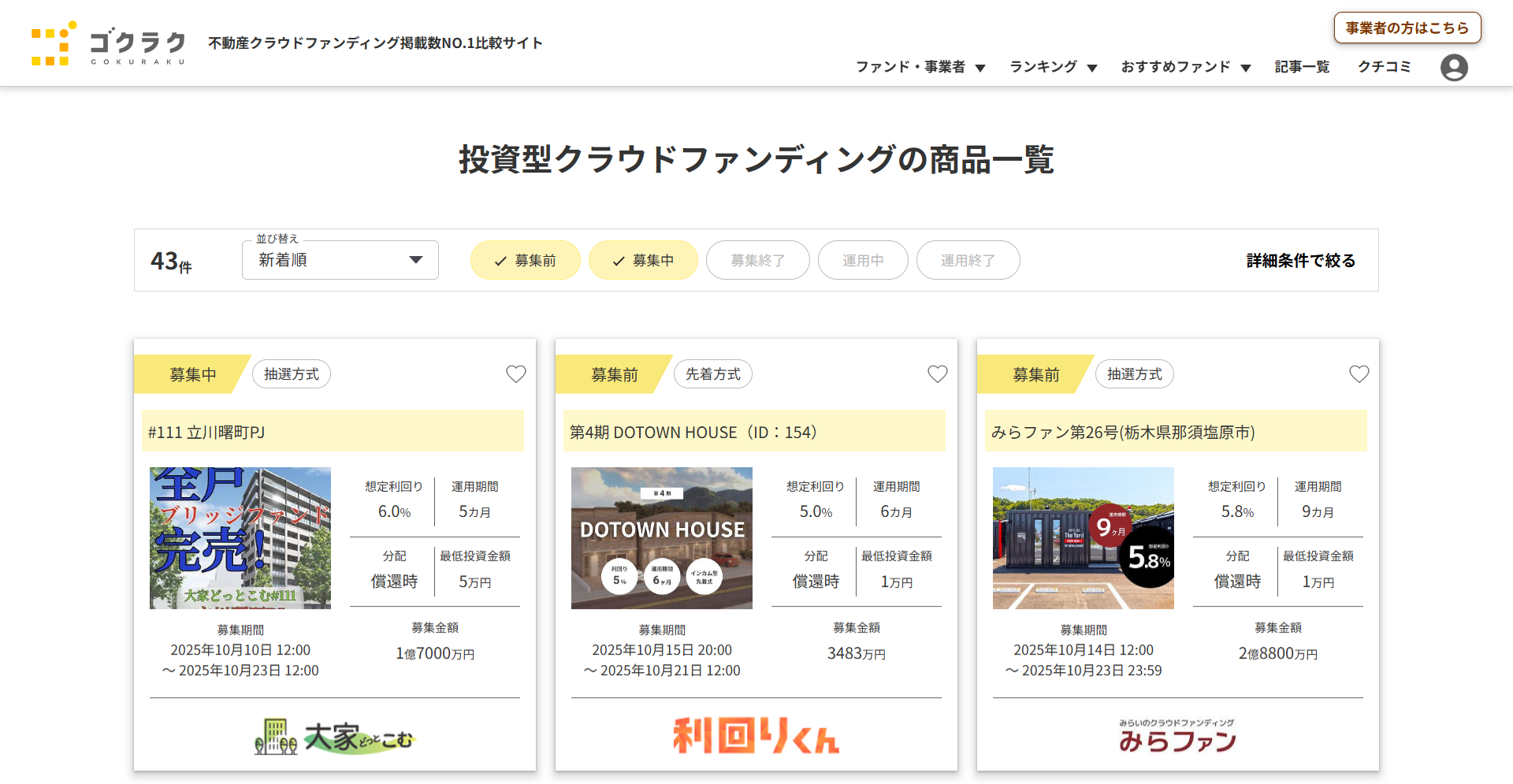This screenshot has width=1513, height=784.
Task: Click the みらファン operator logo
Action: click(1177, 737)
